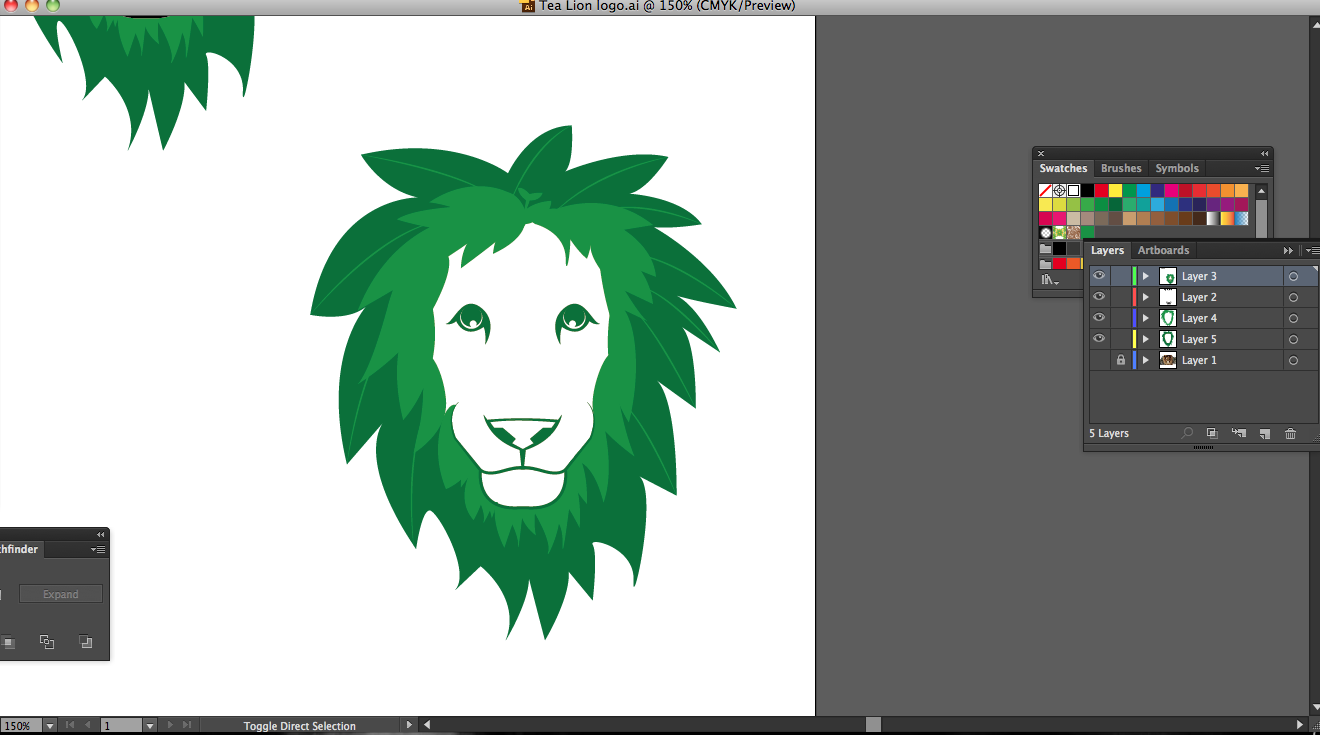Click the target circle for Layer 2
Image resolution: width=1320 pixels, height=735 pixels.
[x=1293, y=297]
